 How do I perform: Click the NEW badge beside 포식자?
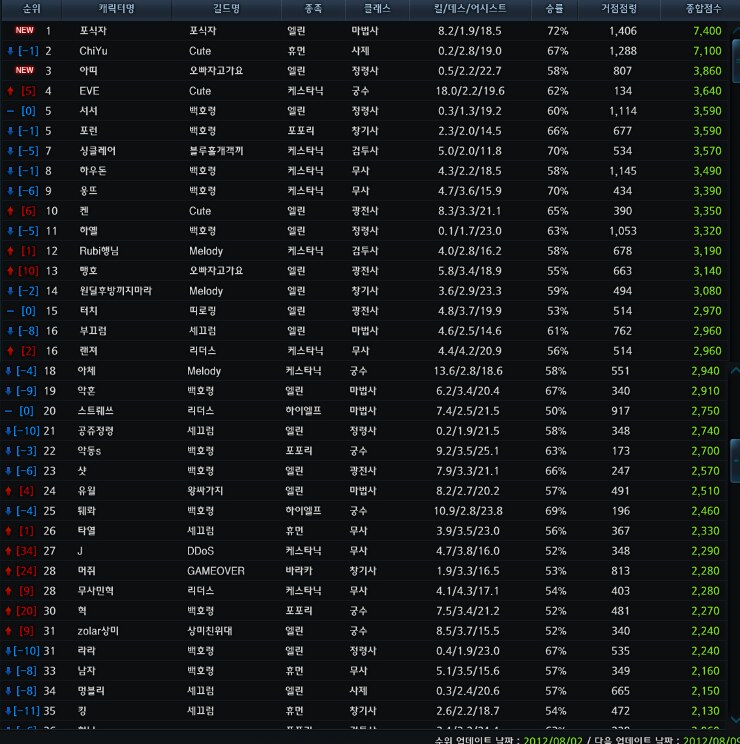[x=24, y=31]
